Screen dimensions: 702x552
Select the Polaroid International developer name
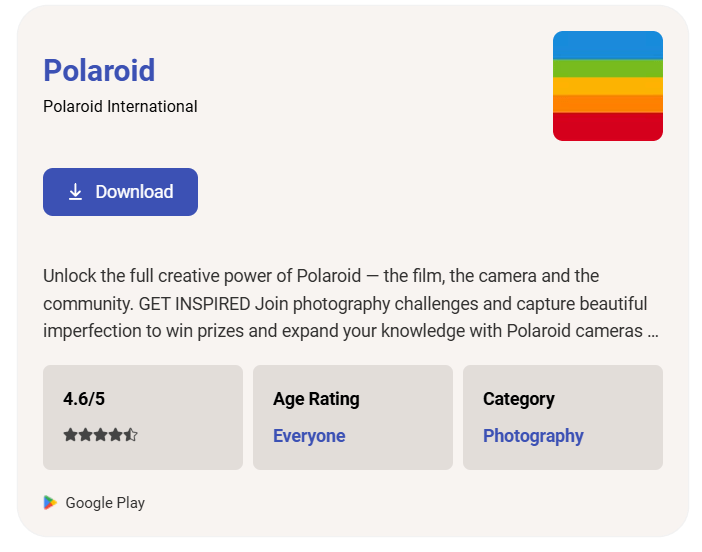click(x=120, y=106)
